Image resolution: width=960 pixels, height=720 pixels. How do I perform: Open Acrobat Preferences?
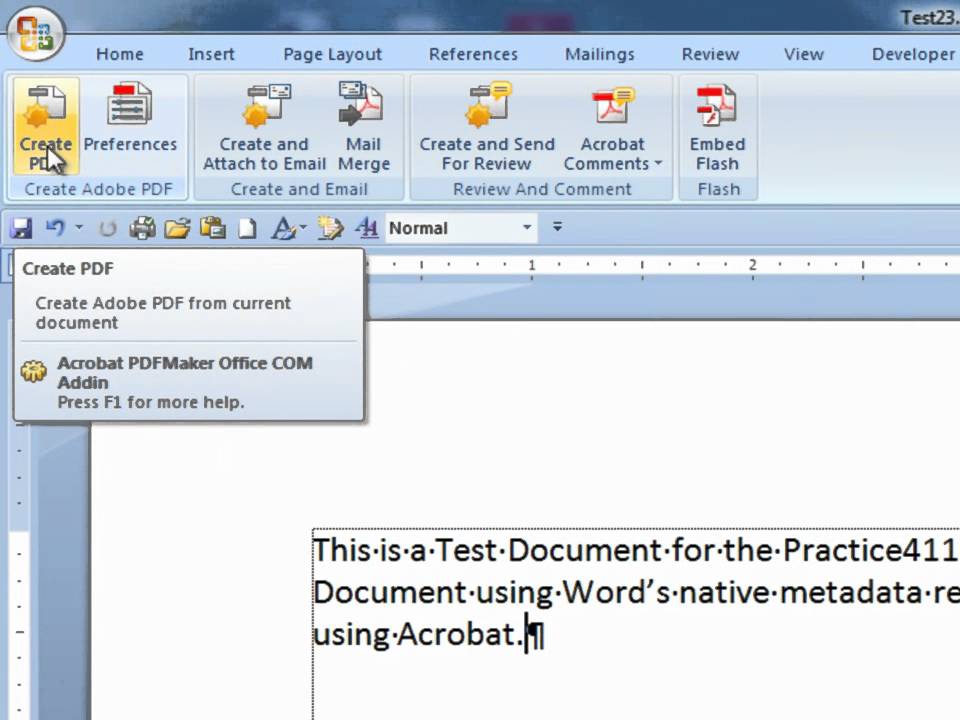130,119
